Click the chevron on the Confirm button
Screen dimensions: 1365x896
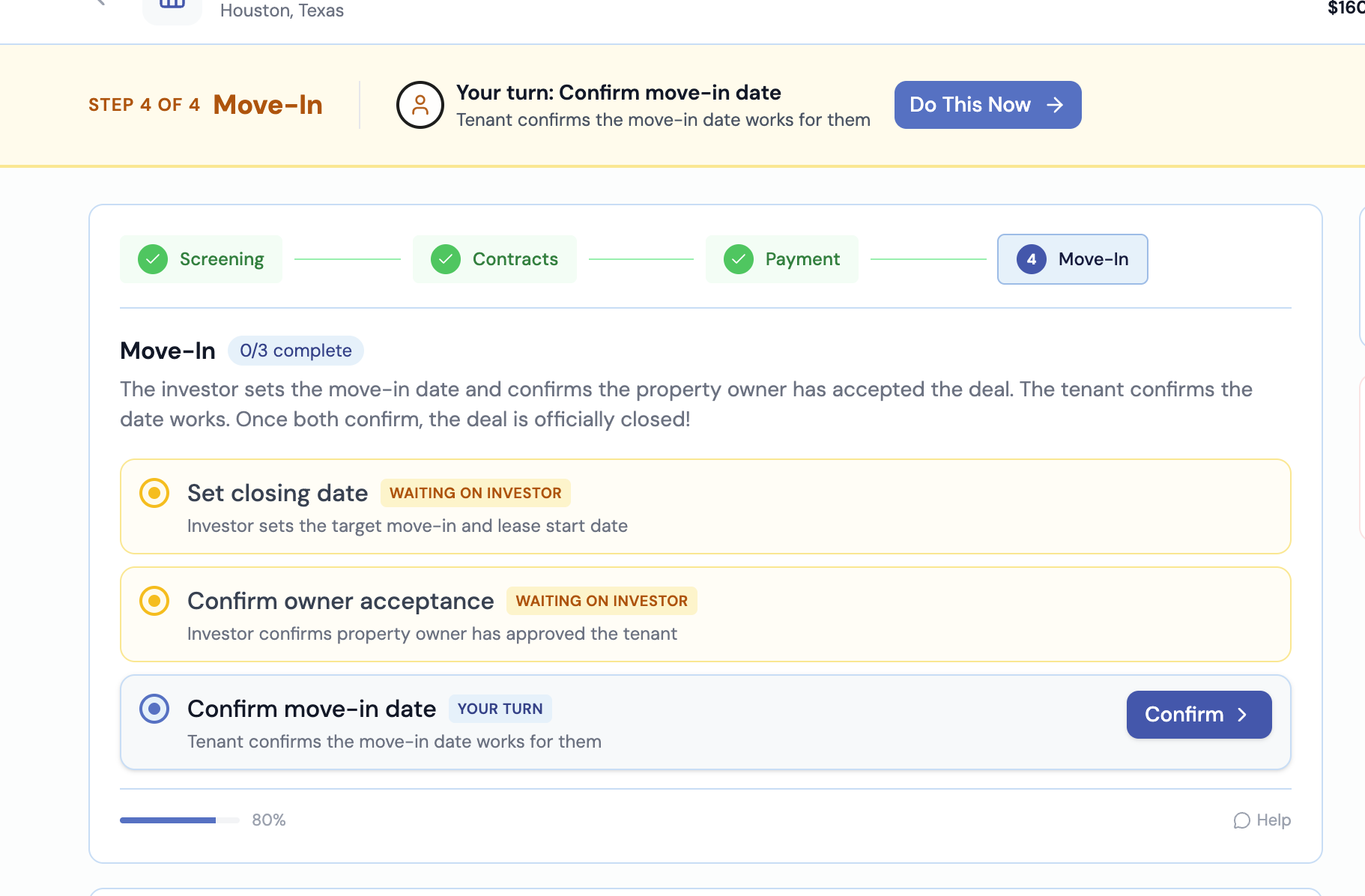[1242, 715]
